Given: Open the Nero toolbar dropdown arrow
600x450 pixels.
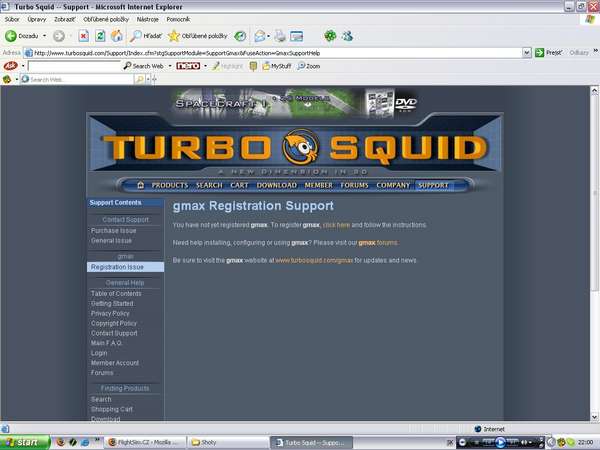Looking at the screenshot, I should point(205,66).
